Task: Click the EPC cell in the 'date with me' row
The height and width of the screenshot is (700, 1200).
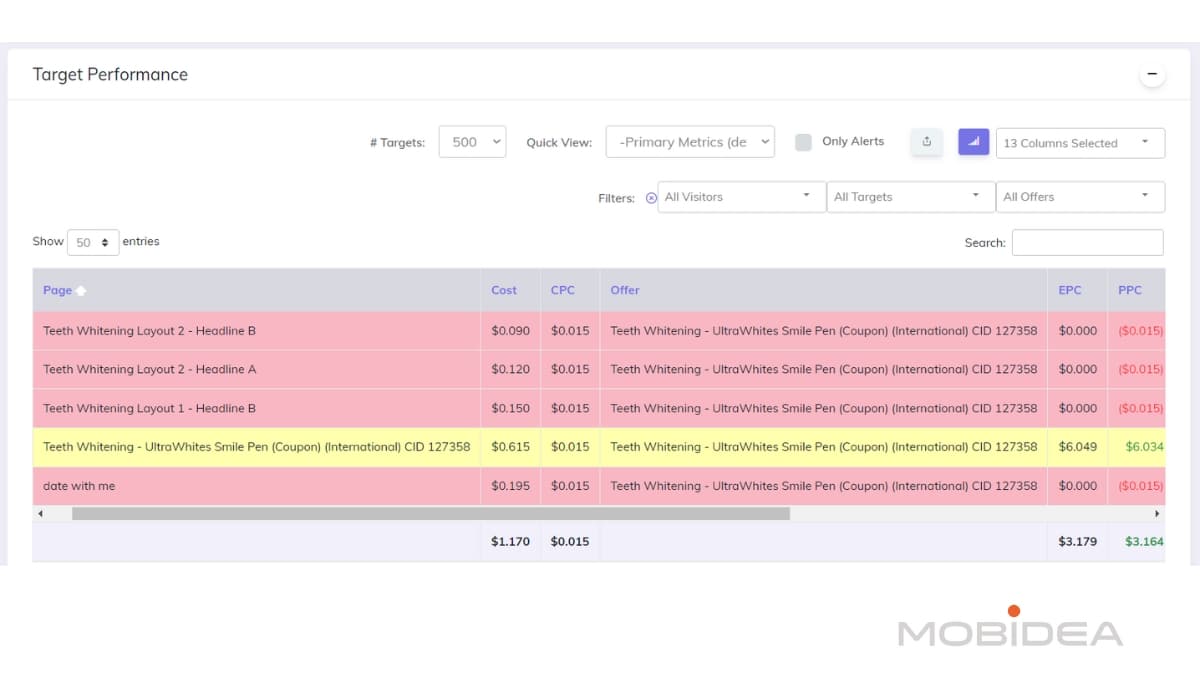Action: [1078, 486]
